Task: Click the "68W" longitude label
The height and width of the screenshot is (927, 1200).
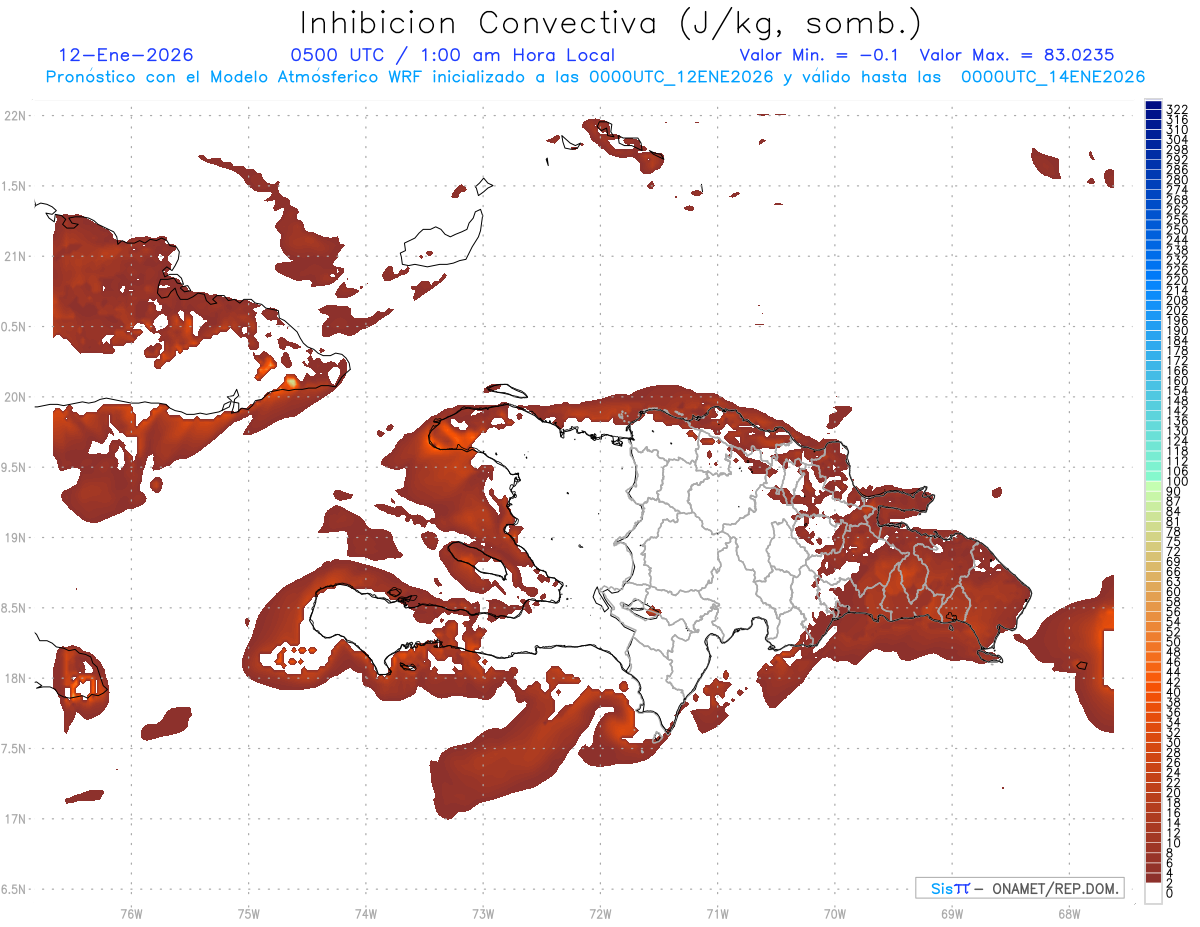Action: 1068,913
